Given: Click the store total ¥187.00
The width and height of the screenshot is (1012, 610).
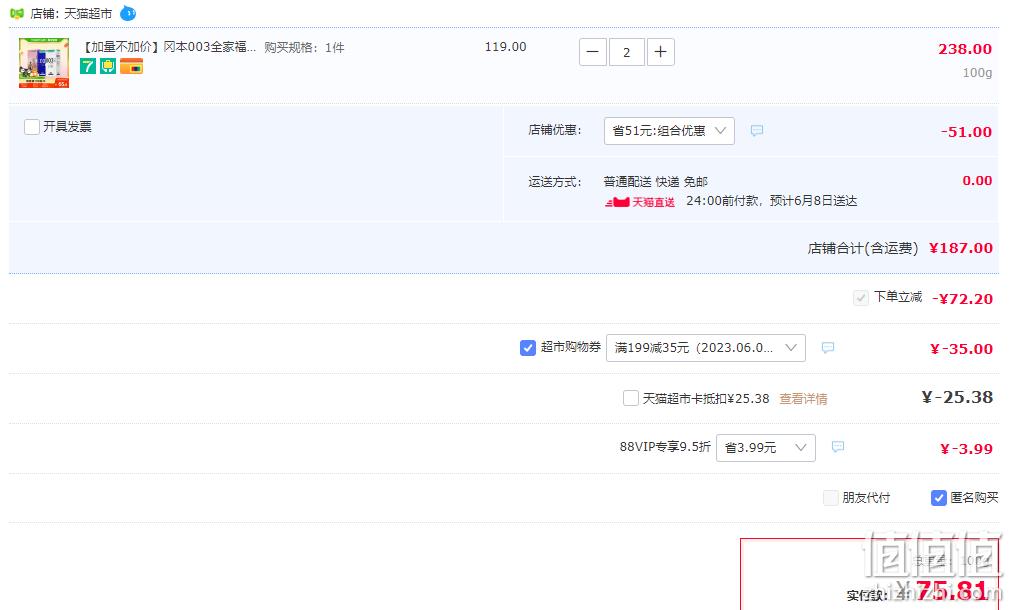Looking at the screenshot, I should click(960, 248).
